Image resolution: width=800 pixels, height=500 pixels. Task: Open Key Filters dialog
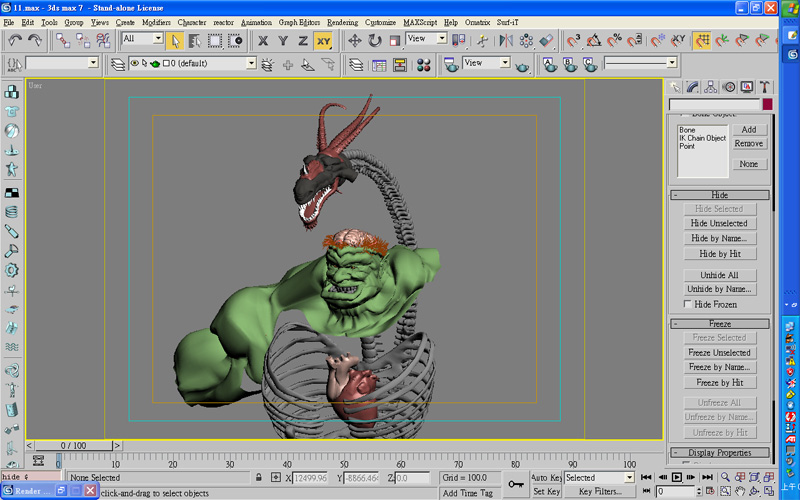[600, 492]
